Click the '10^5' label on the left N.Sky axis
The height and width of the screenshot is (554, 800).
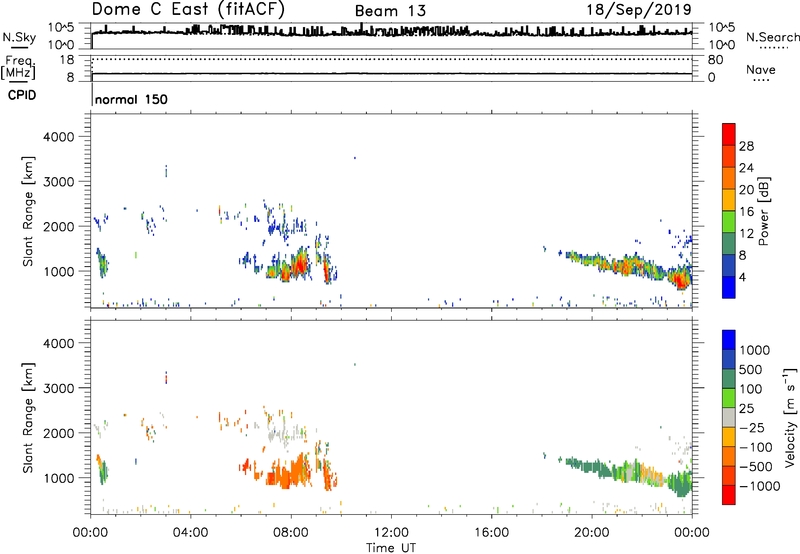click(x=61, y=28)
